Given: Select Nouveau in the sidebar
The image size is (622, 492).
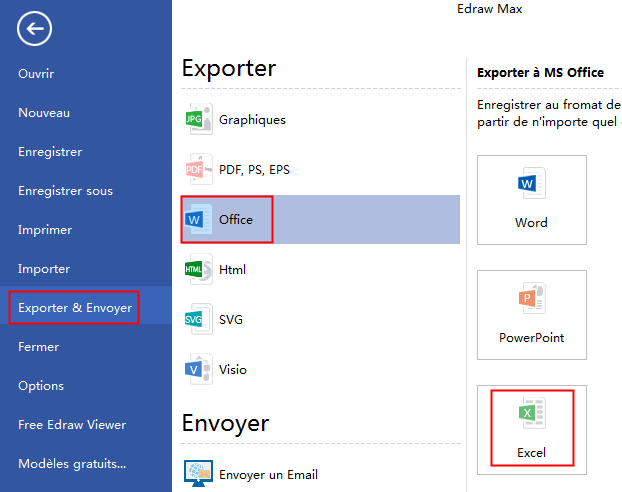Looking at the screenshot, I should 44,113.
